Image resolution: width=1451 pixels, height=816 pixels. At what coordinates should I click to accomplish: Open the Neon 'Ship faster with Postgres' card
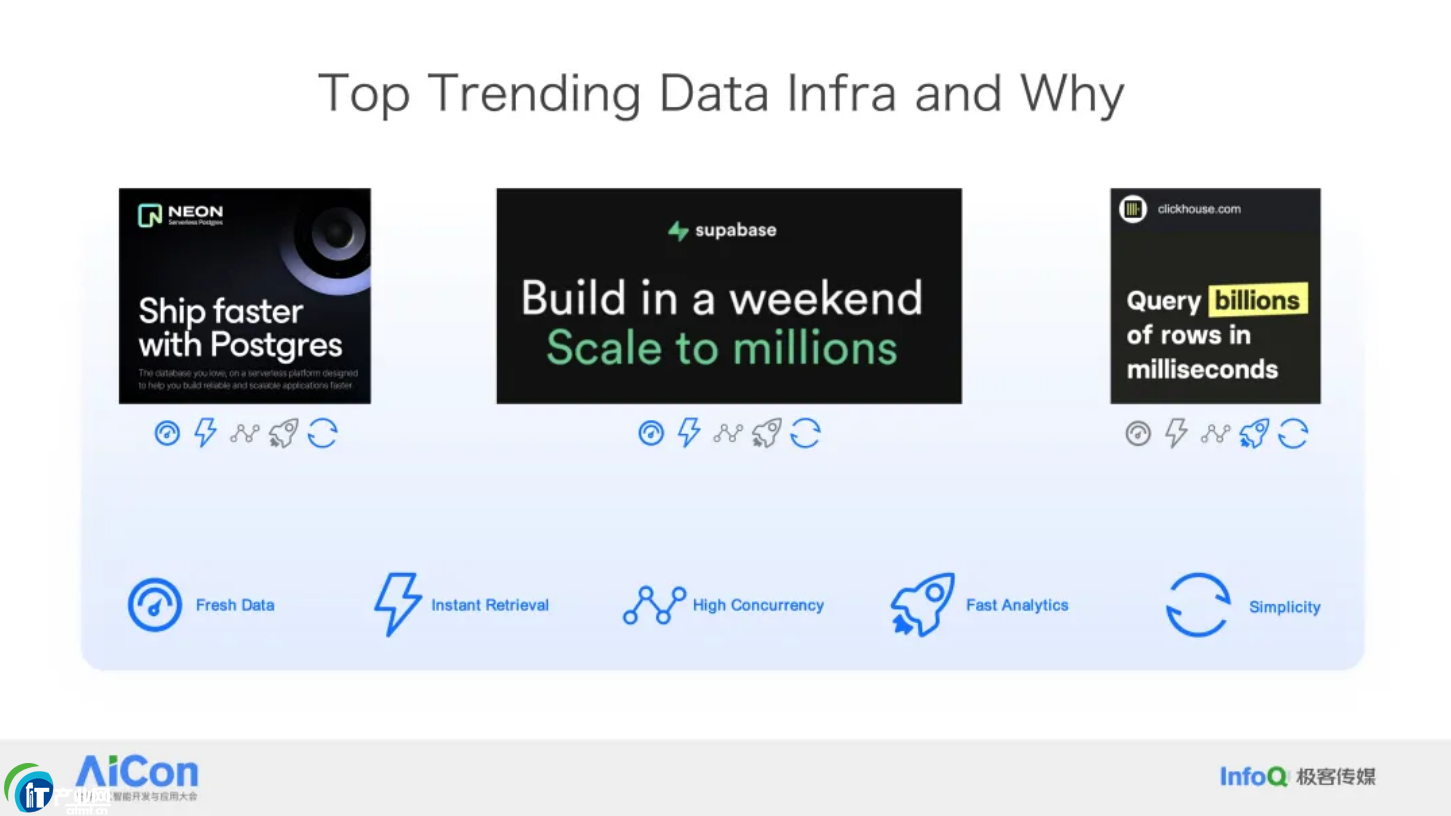[245, 296]
